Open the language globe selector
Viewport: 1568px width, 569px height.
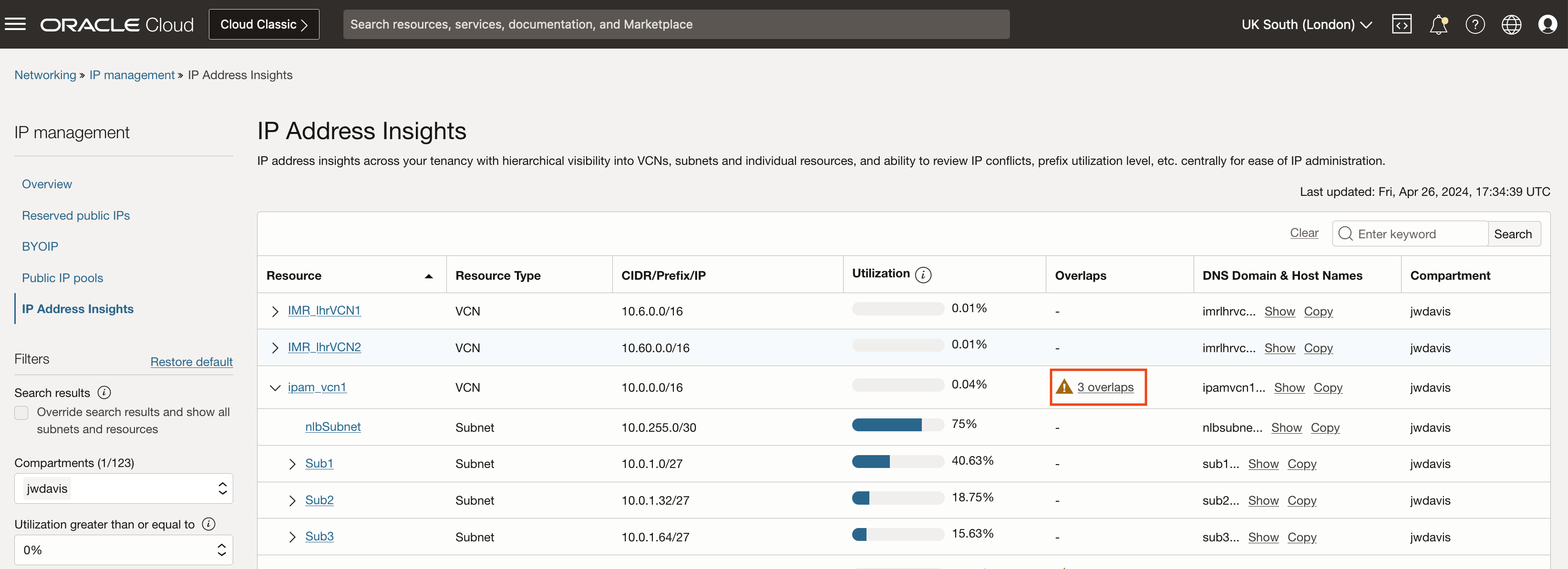pos(1511,24)
